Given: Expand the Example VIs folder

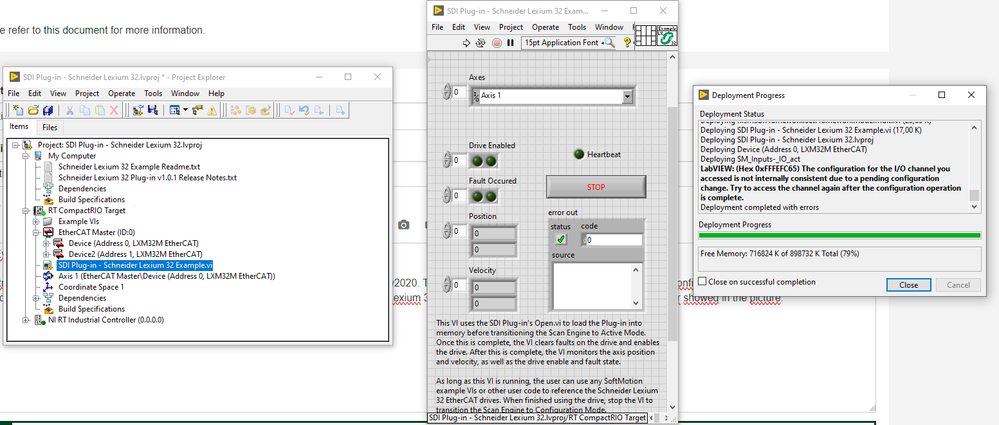Looking at the screenshot, I should click(36, 221).
